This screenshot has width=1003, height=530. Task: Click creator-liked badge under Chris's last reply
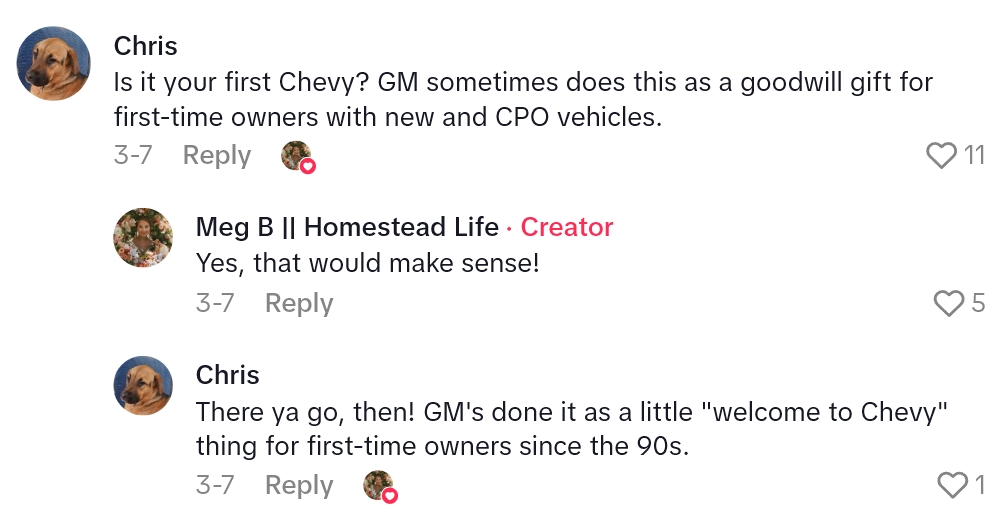click(379, 486)
